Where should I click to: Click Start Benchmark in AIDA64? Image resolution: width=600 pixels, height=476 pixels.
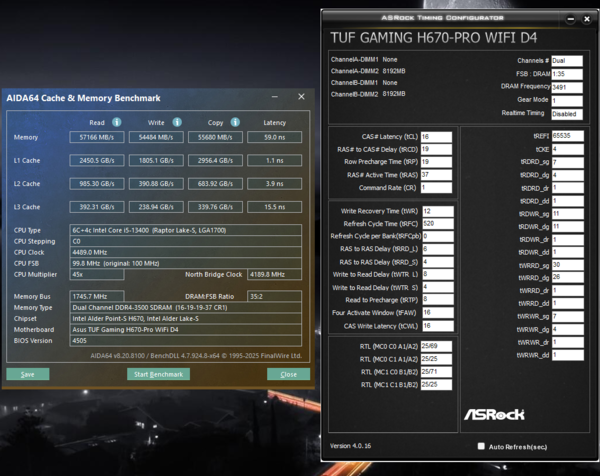point(158,374)
